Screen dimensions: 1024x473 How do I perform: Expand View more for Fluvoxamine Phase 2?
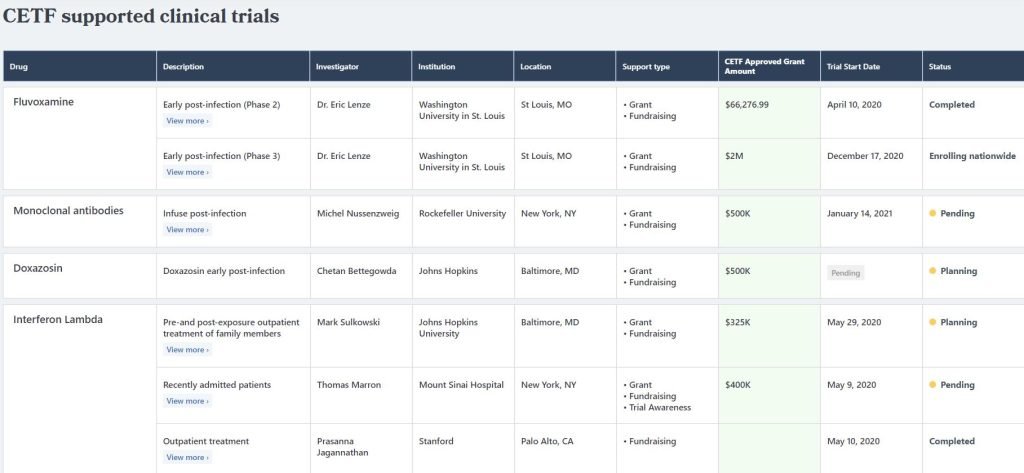click(187, 121)
